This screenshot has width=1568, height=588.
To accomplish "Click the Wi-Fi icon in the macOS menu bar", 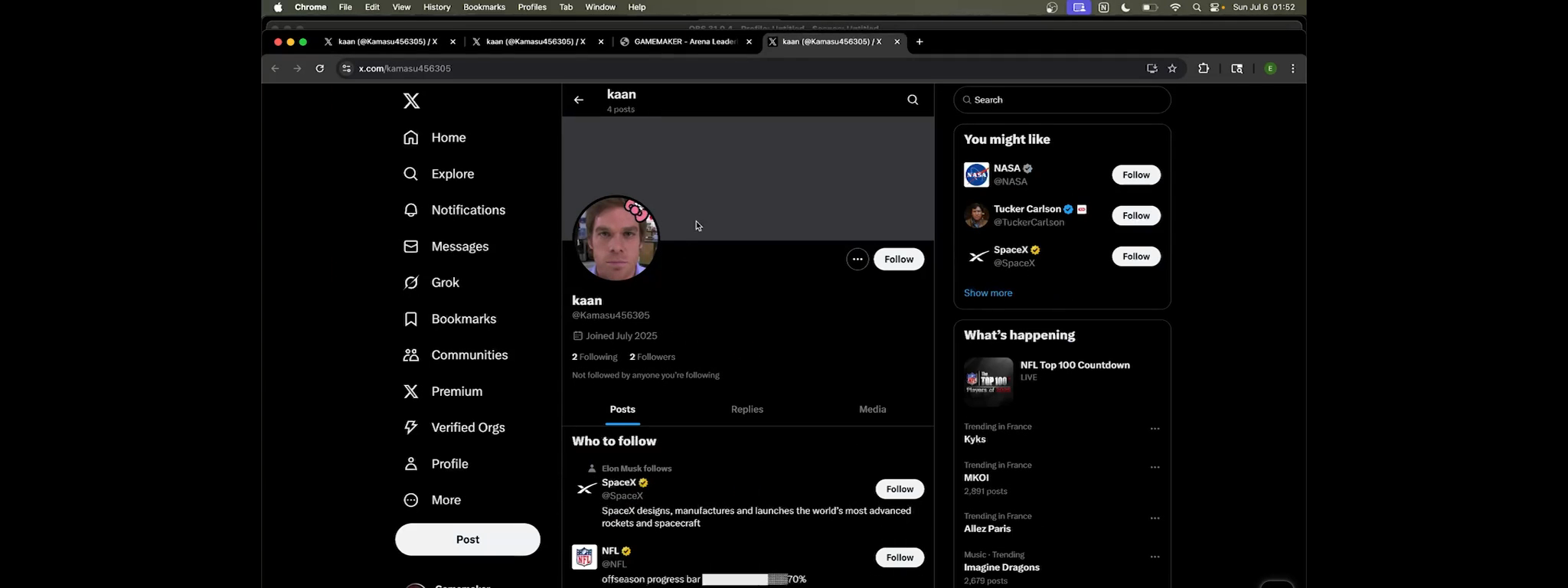I will coord(1175,7).
